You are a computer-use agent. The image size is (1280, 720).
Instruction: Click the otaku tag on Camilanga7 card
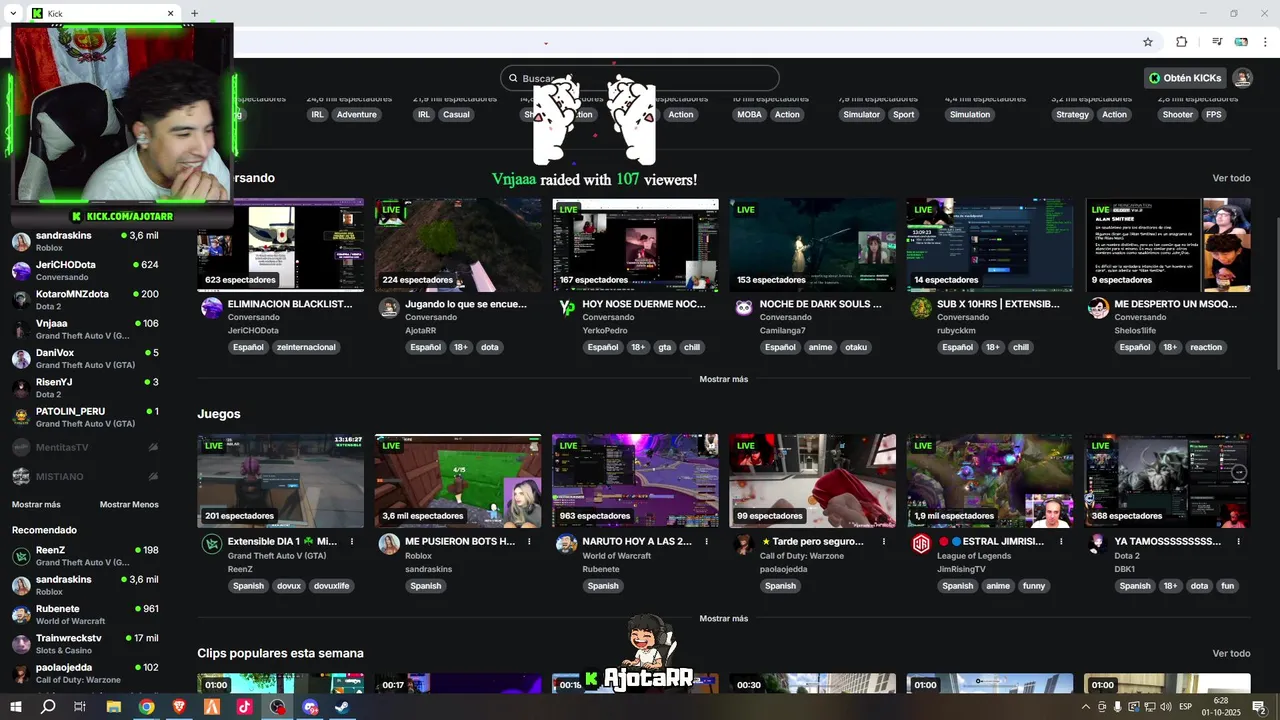(856, 347)
